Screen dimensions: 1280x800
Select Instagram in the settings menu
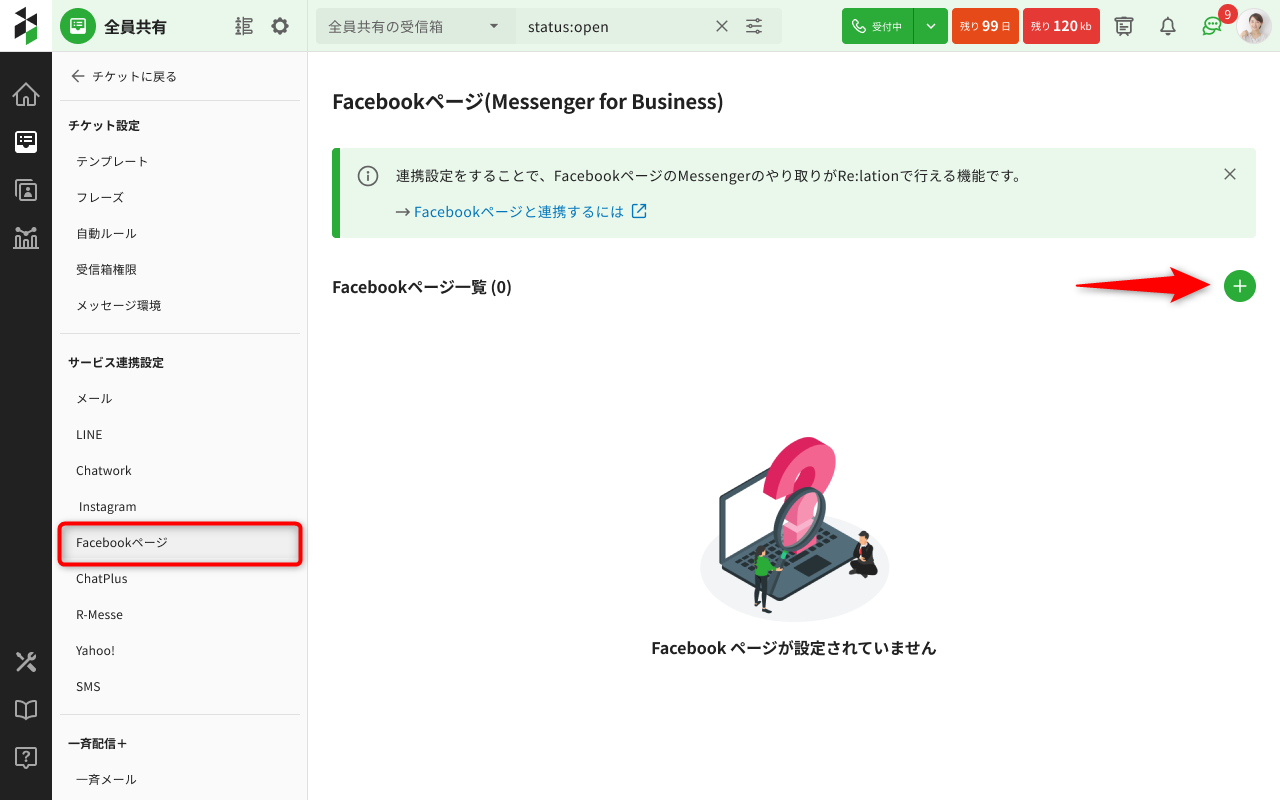(107, 506)
